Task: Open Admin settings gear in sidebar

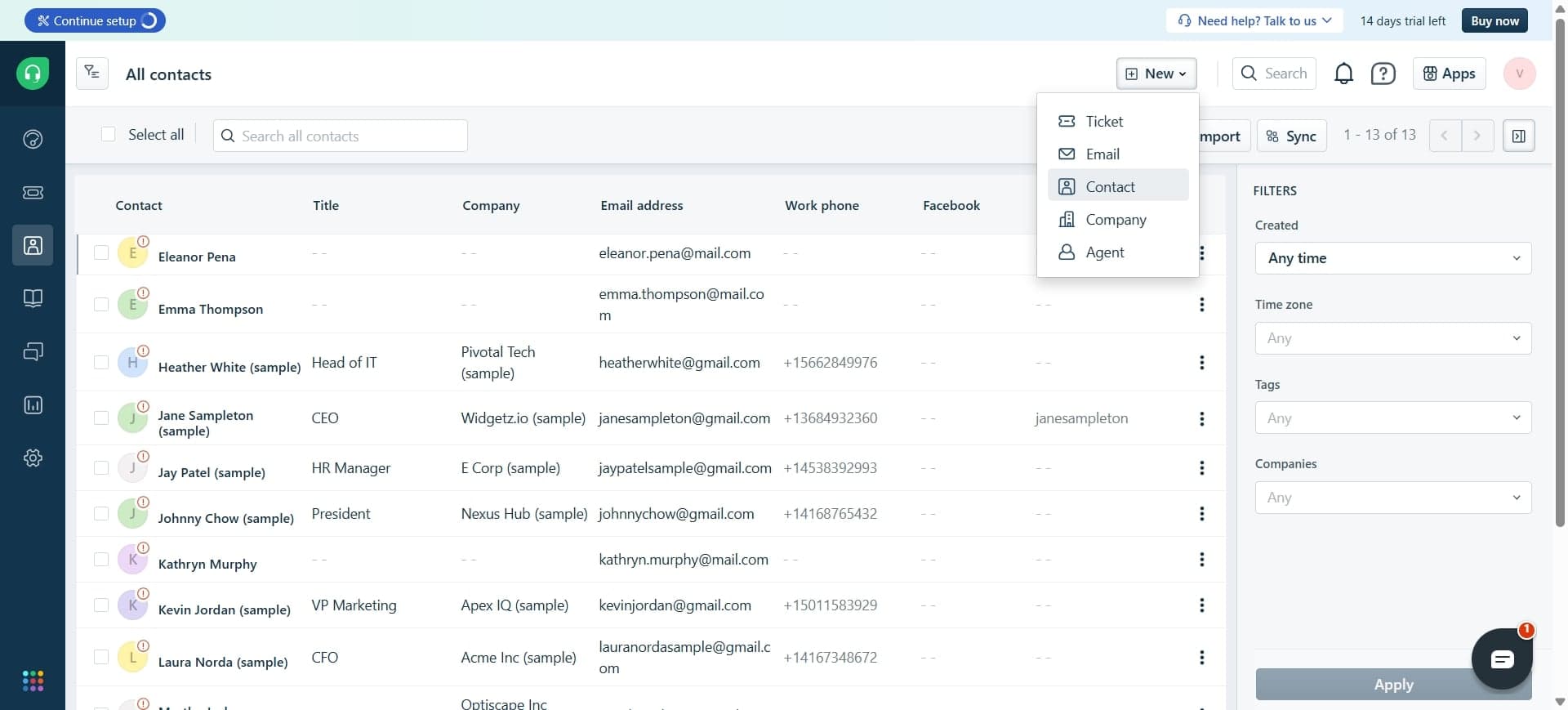Action: (x=33, y=458)
